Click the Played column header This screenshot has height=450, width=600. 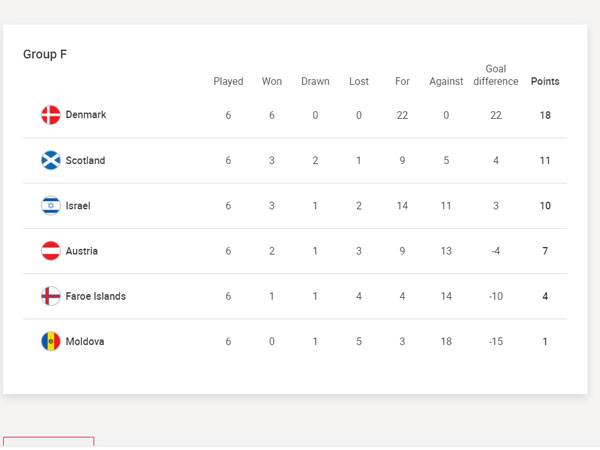pyautogui.click(x=228, y=82)
